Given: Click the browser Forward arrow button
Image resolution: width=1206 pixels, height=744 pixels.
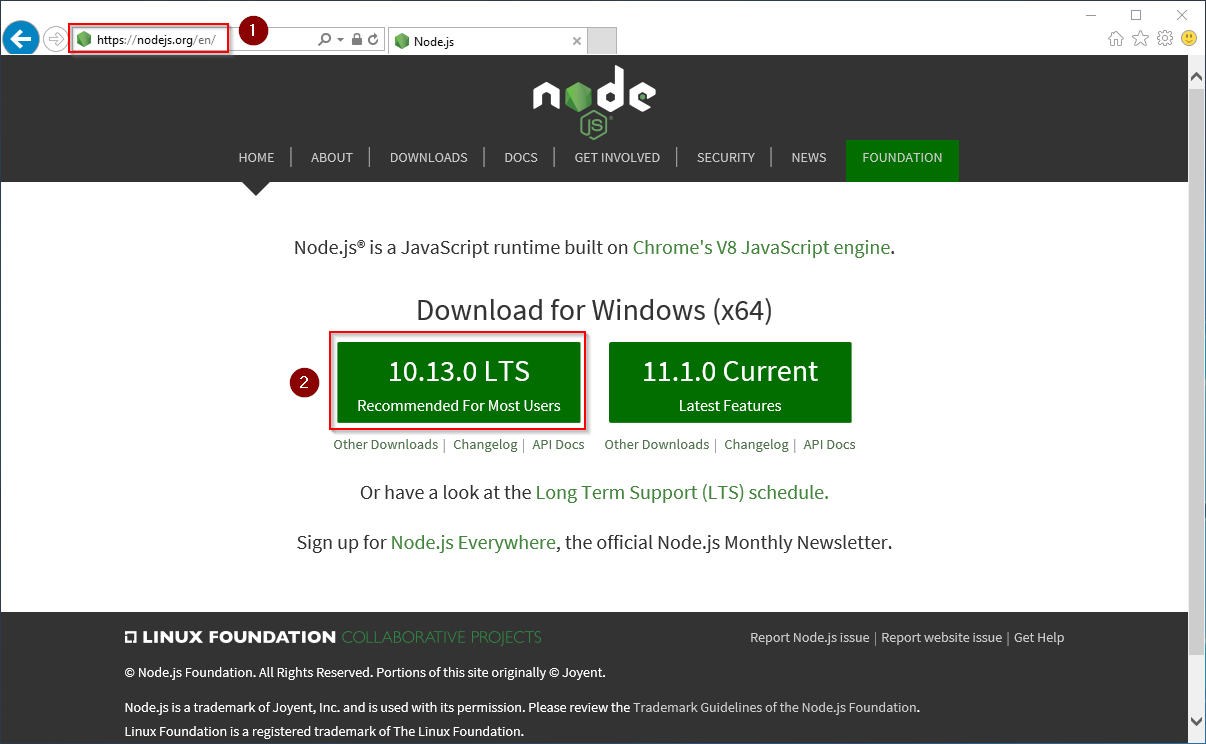Looking at the screenshot, I should pyautogui.click(x=55, y=39).
